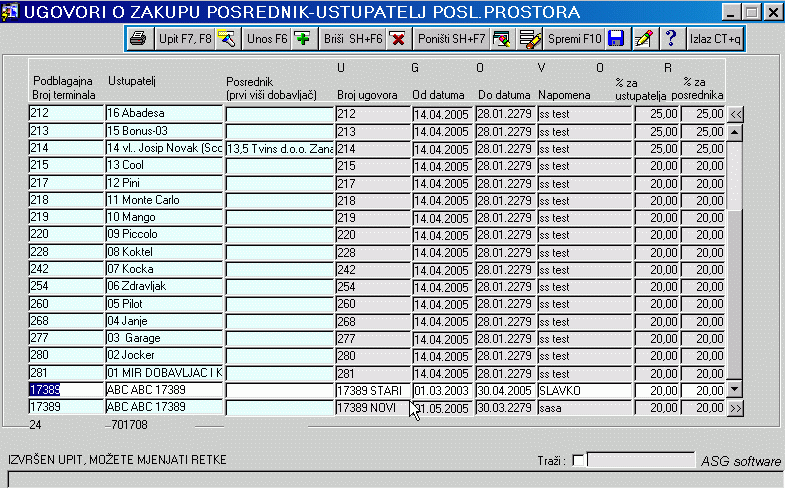Click the blue floppy disk save icon

(x=616, y=39)
